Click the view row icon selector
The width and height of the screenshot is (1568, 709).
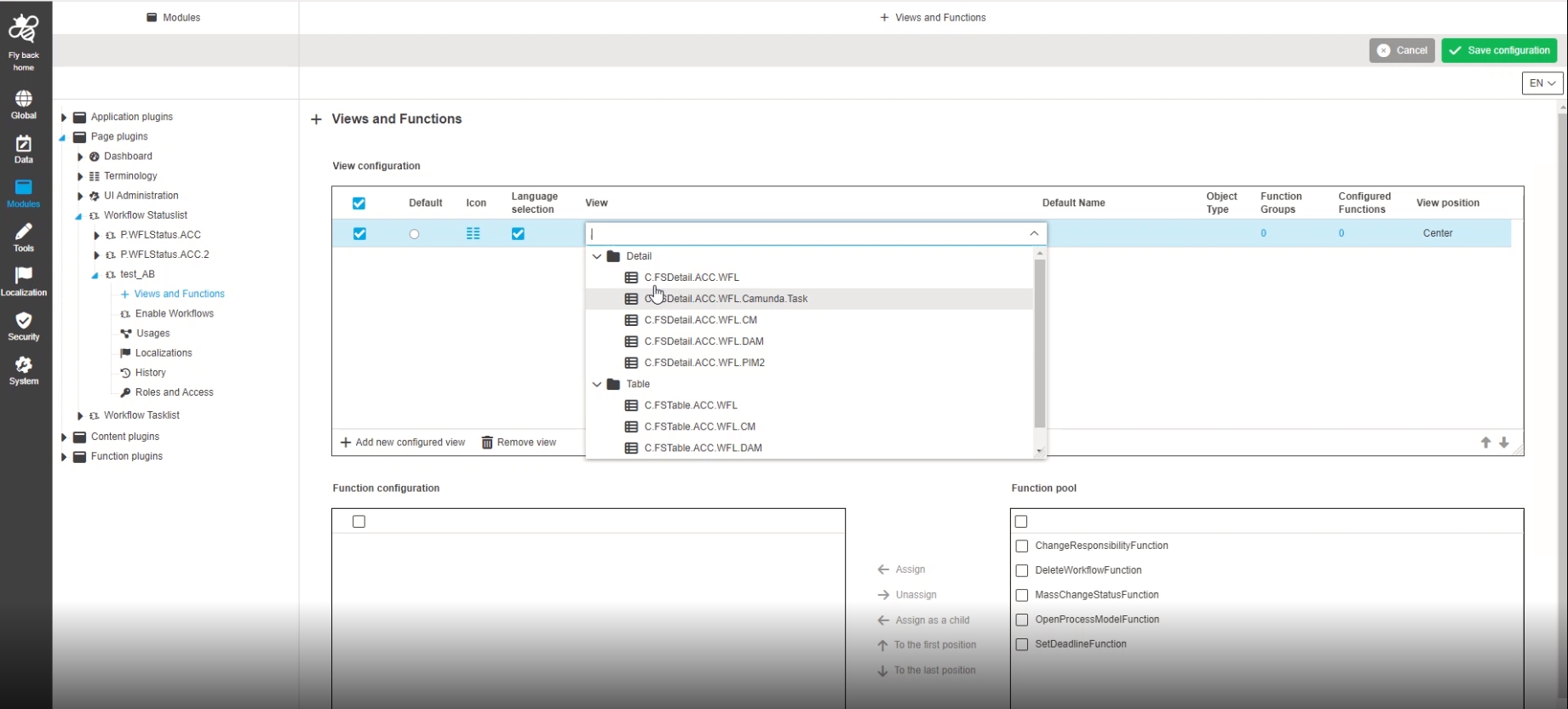coord(474,234)
